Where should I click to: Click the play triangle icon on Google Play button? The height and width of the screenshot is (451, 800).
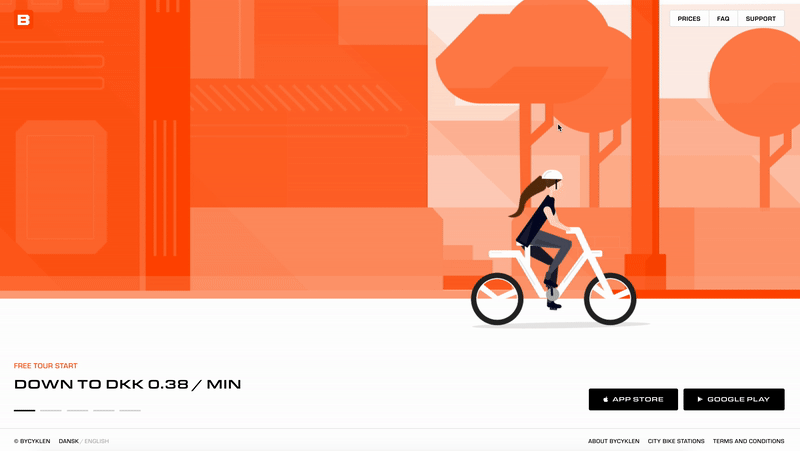tap(700, 399)
